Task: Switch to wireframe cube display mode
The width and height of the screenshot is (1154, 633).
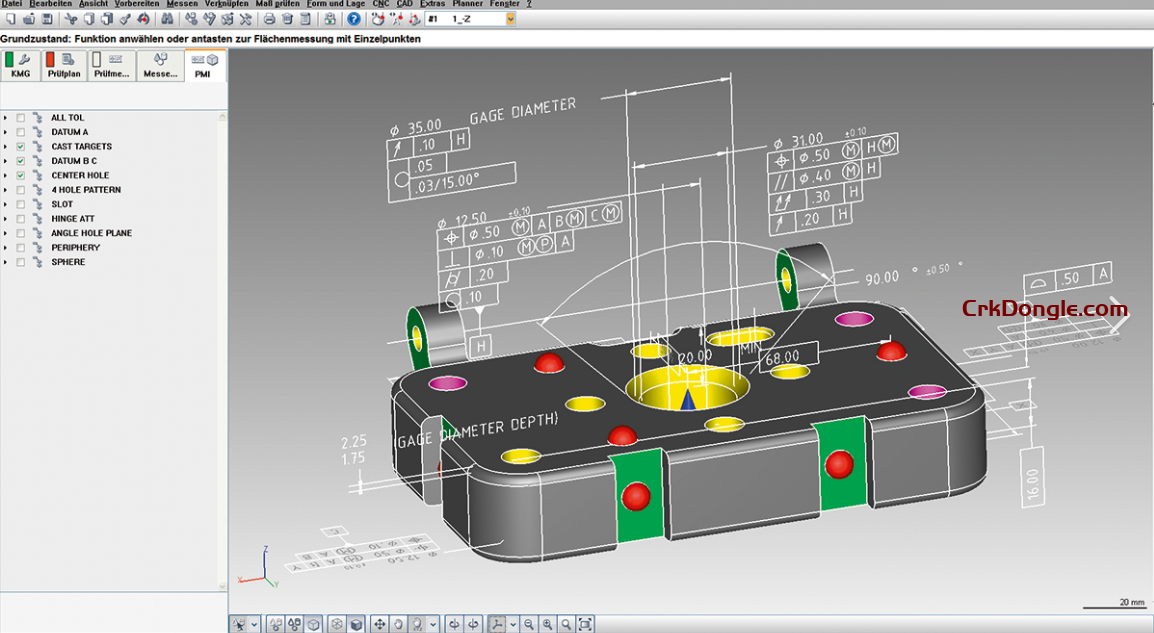Action: [336, 624]
